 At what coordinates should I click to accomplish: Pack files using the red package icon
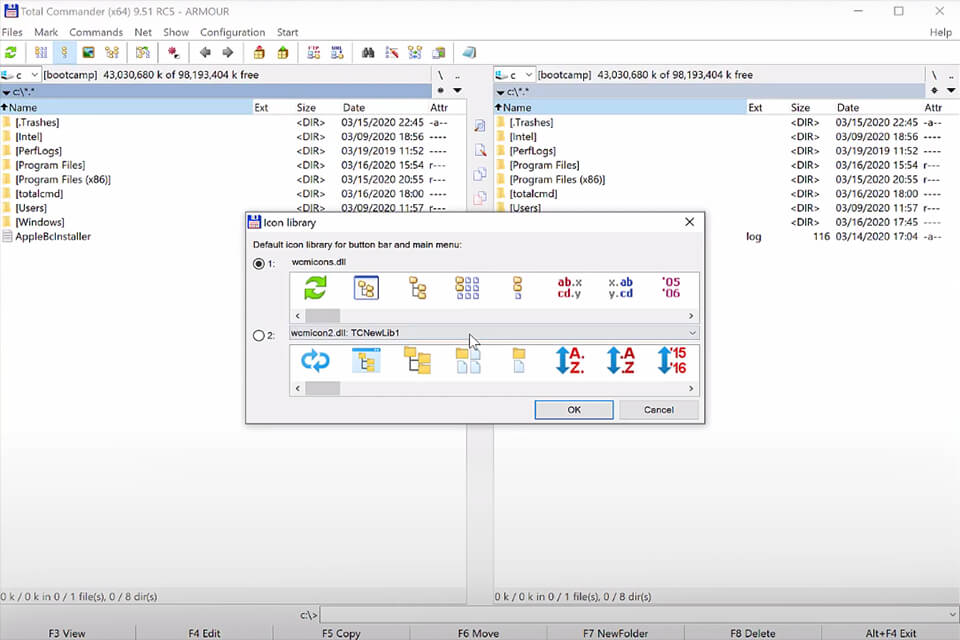point(260,52)
